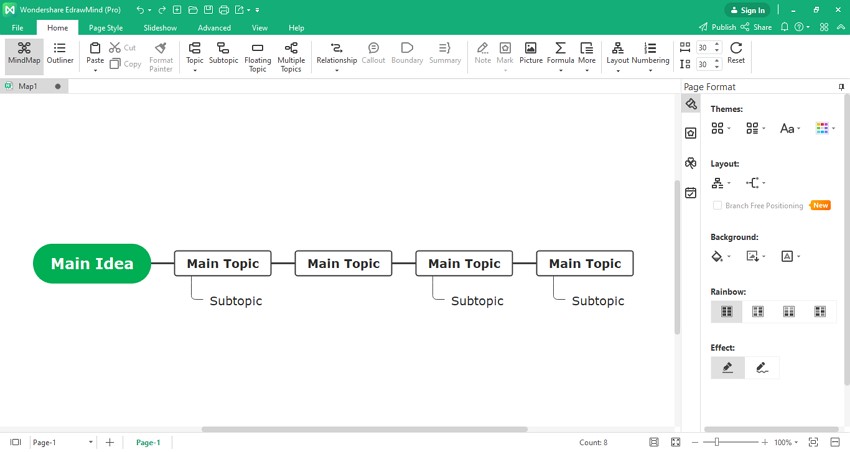
Task: Redo the last action
Action: (162, 10)
